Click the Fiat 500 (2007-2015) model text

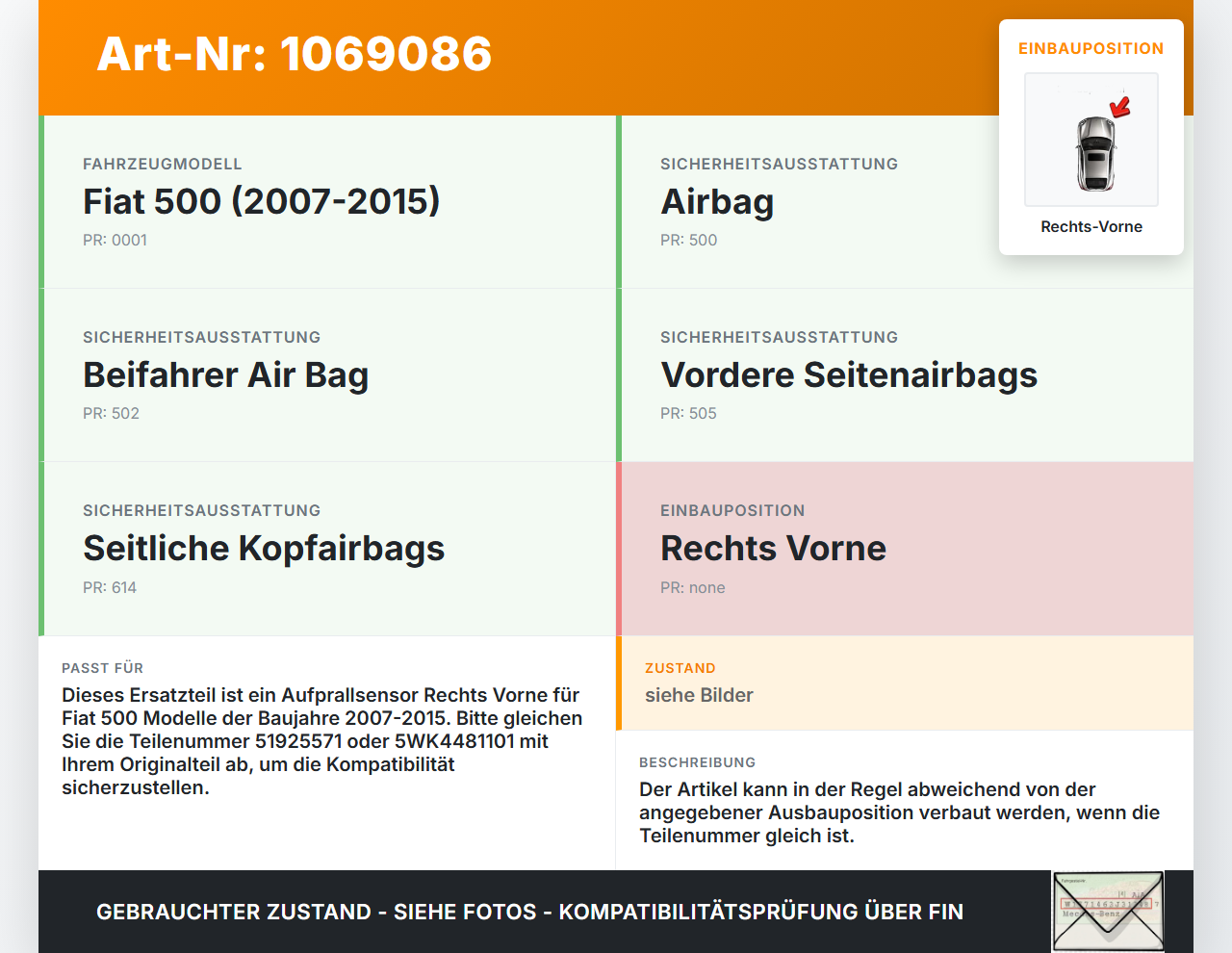(262, 201)
